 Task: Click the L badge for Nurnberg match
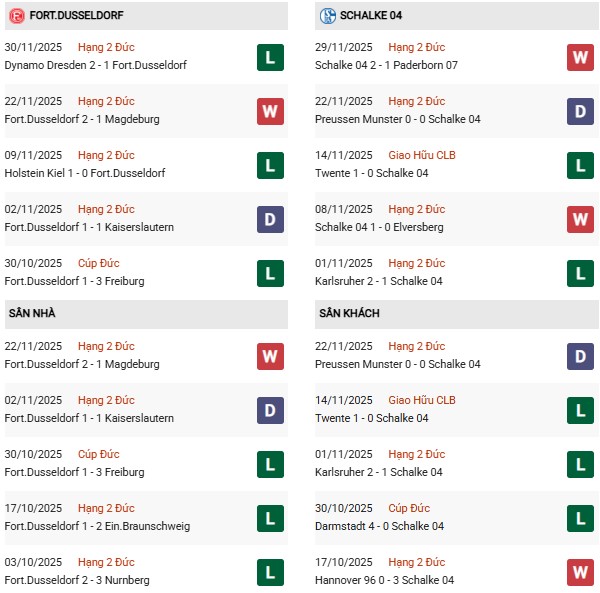pyautogui.click(x=270, y=572)
